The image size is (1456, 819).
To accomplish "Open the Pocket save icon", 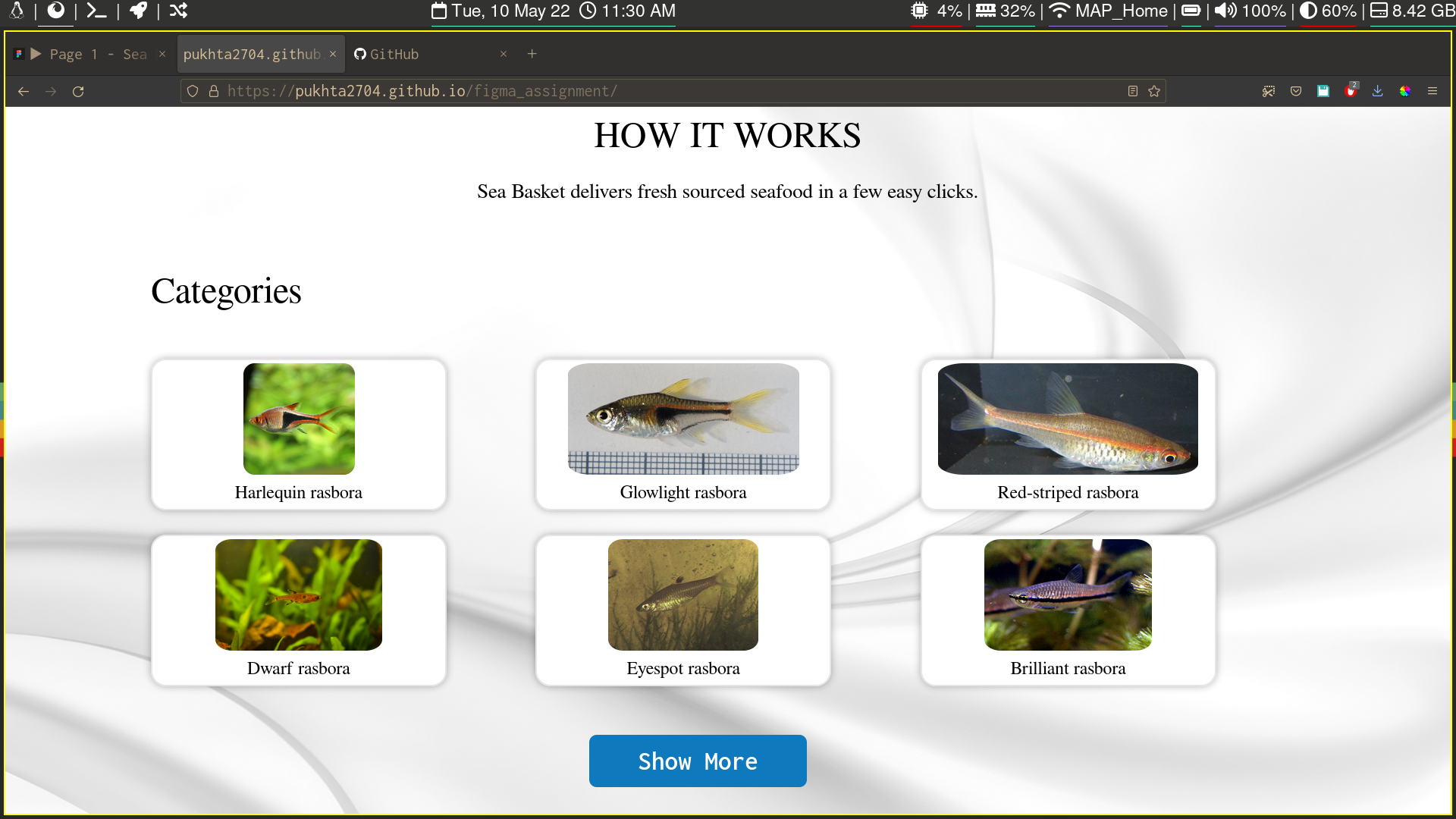I will tap(1296, 91).
